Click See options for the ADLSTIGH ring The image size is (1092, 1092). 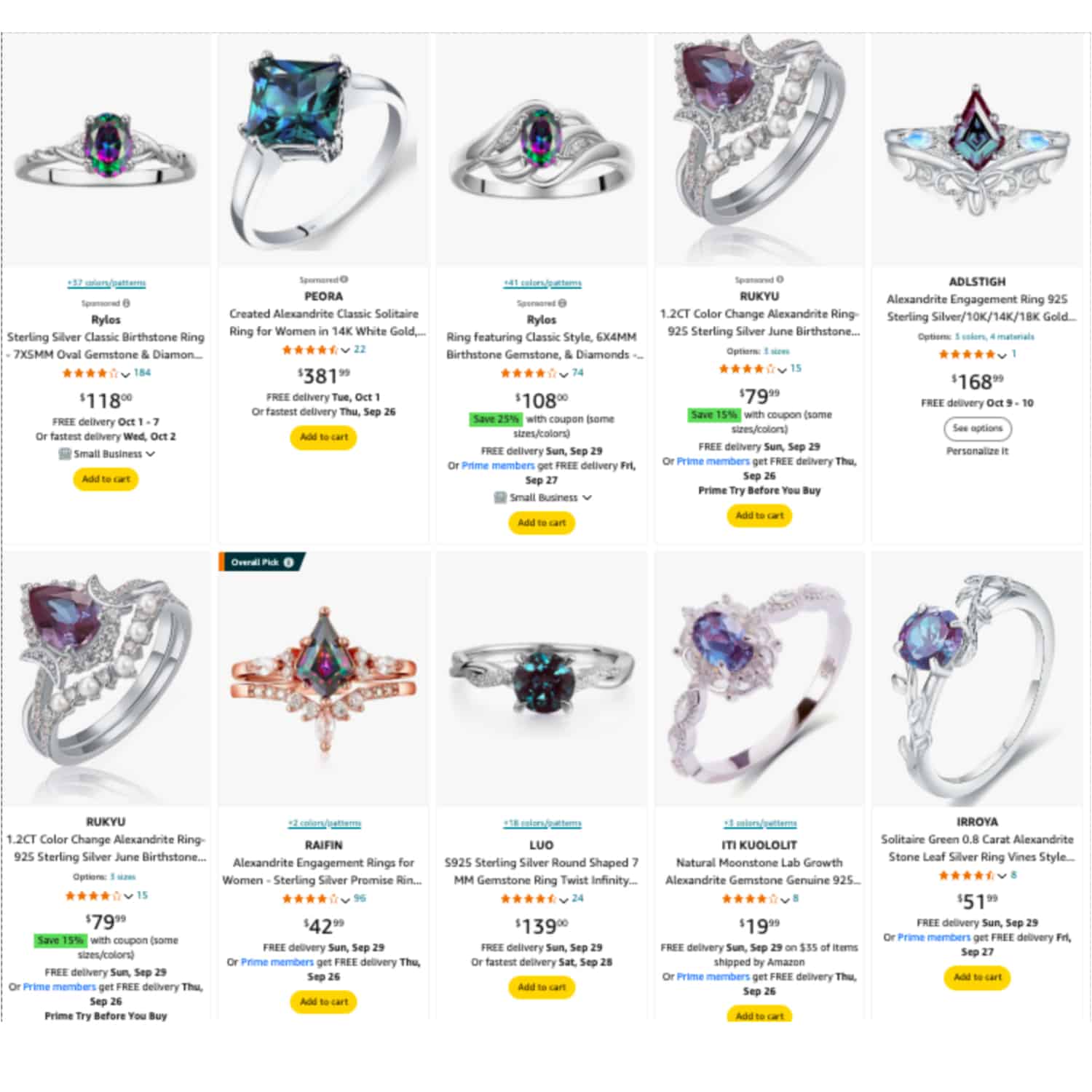point(978,428)
